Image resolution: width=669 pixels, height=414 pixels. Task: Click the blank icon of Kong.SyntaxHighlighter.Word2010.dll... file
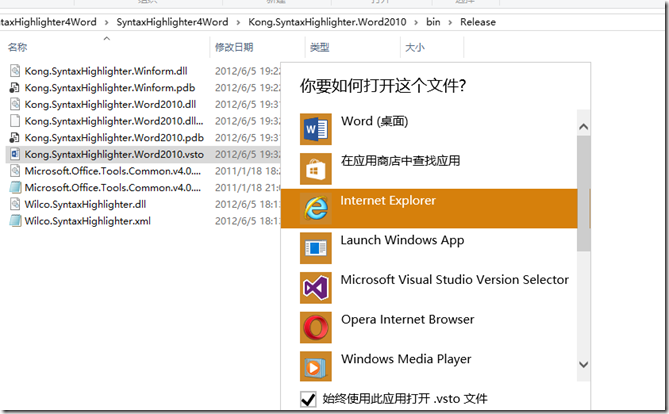pos(15,121)
